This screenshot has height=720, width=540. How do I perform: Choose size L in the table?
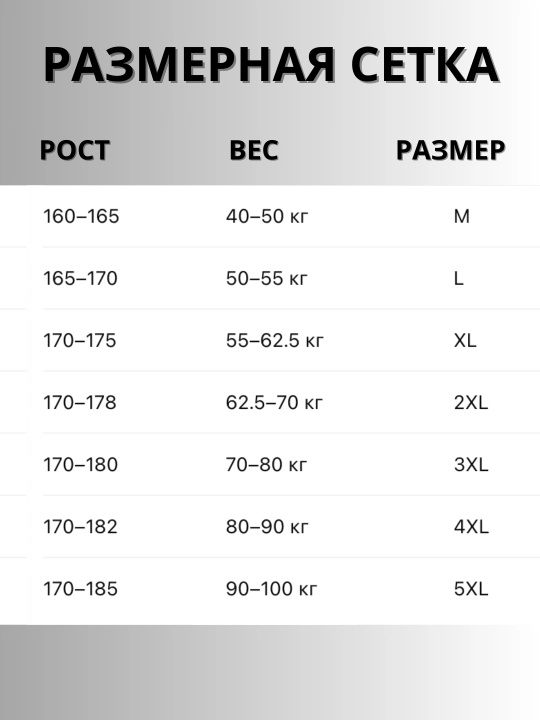(x=459, y=278)
